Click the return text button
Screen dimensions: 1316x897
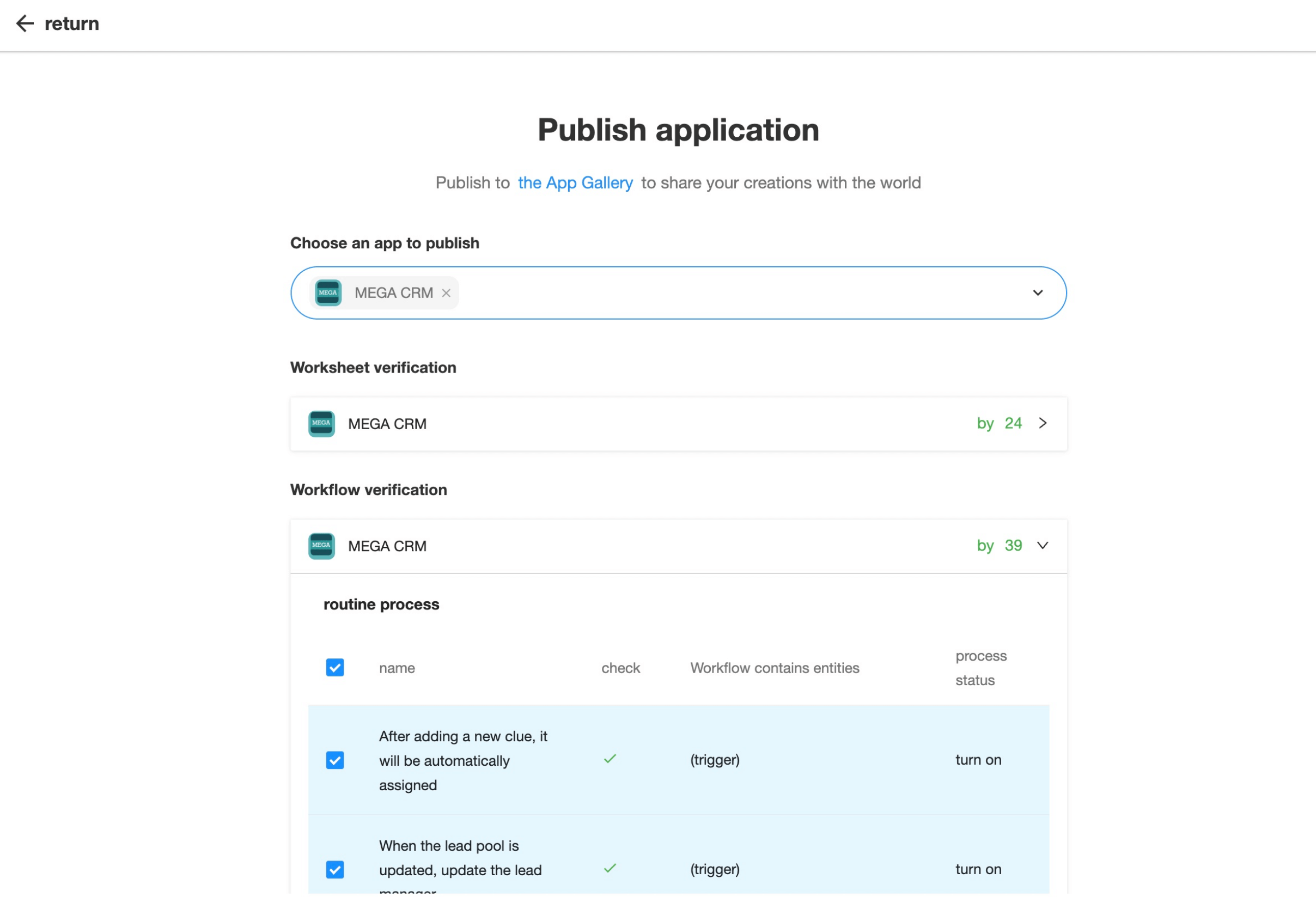click(72, 24)
